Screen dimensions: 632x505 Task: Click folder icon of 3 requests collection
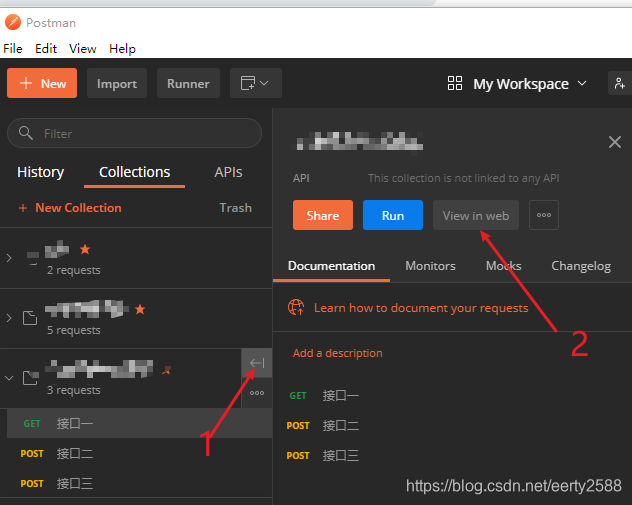pyautogui.click(x=30, y=378)
